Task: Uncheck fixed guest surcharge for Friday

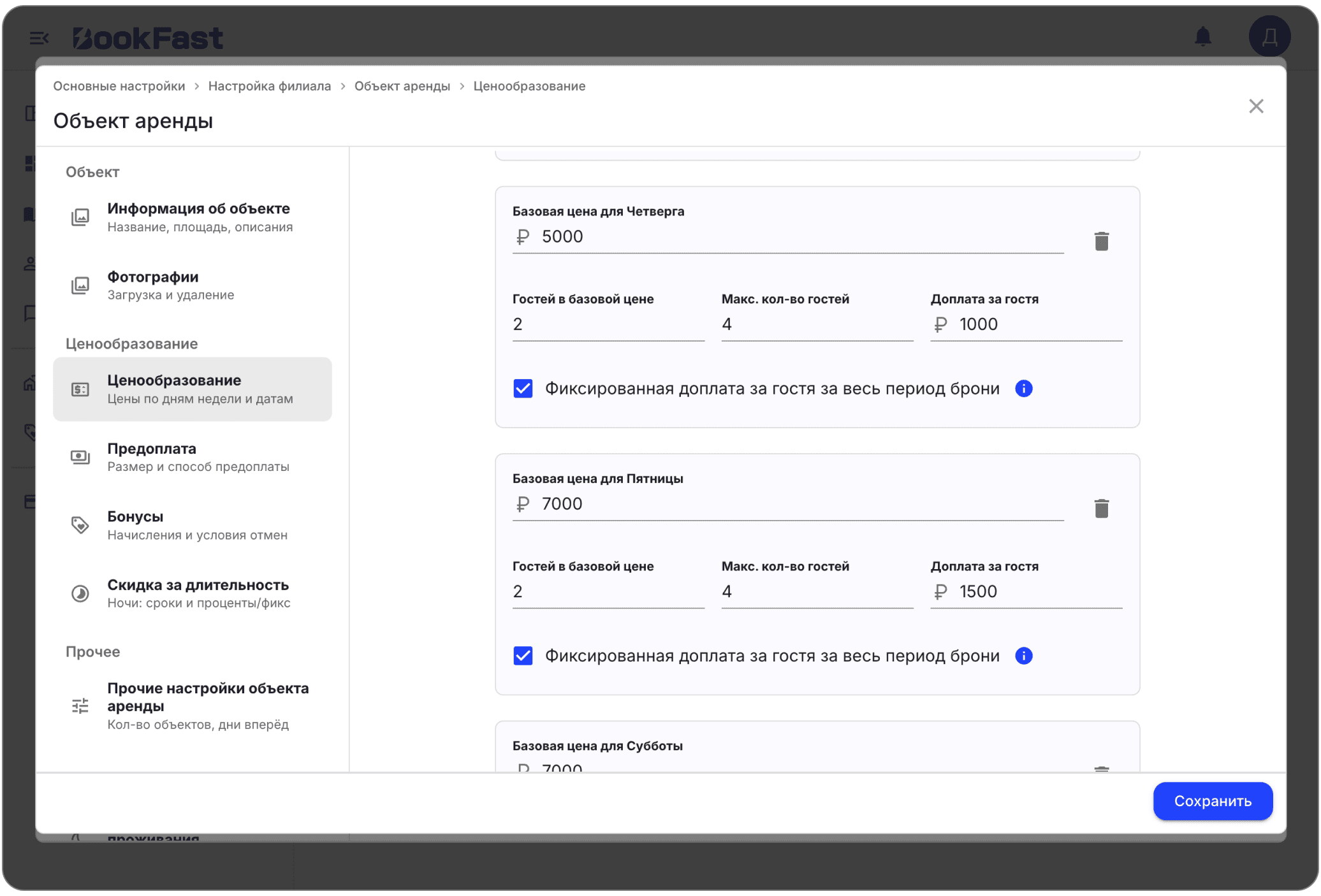Action: click(523, 656)
